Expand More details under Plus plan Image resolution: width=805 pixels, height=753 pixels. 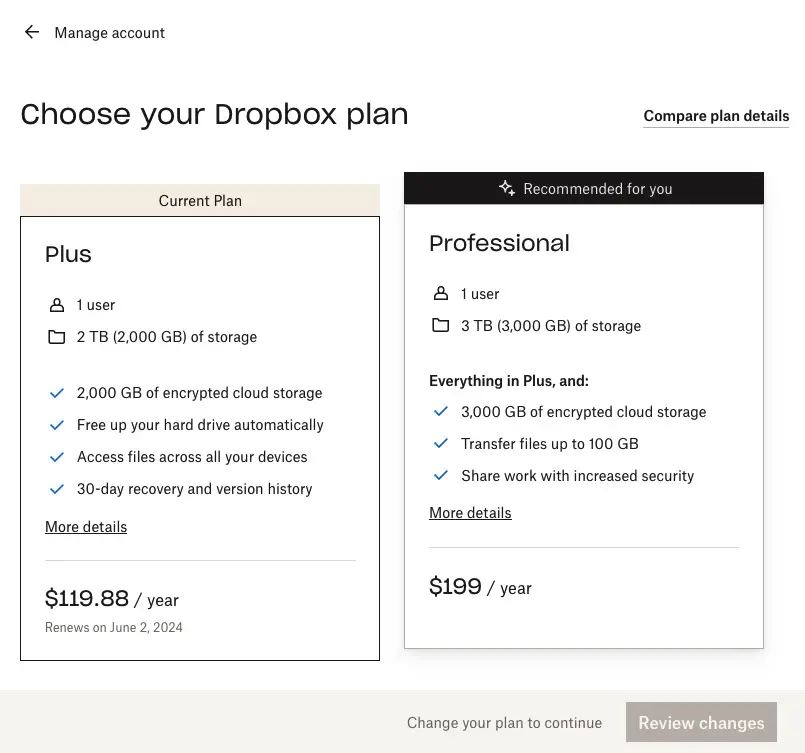[86, 527]
